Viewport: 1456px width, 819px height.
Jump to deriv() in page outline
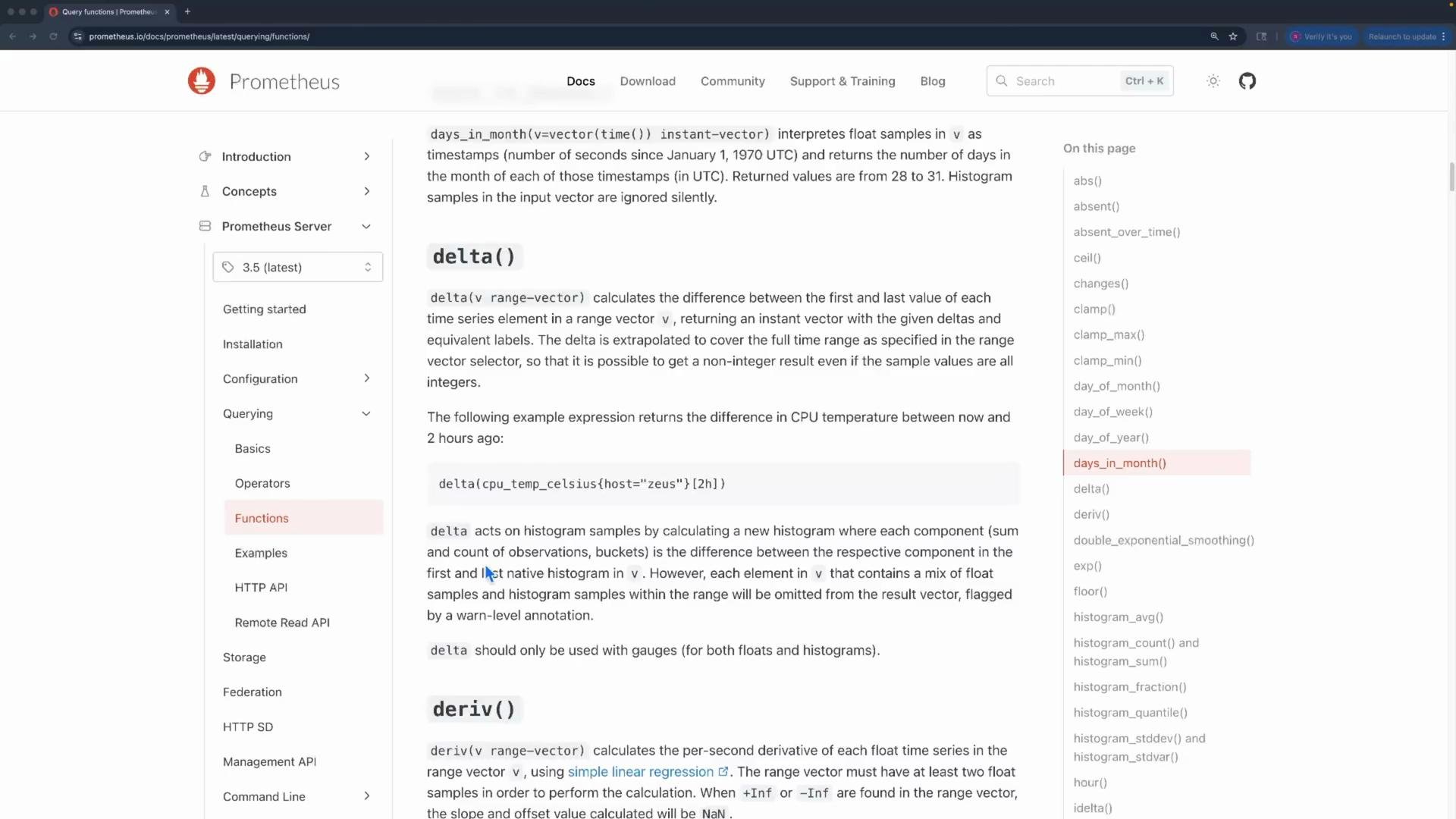click(x=1091, y=514)
